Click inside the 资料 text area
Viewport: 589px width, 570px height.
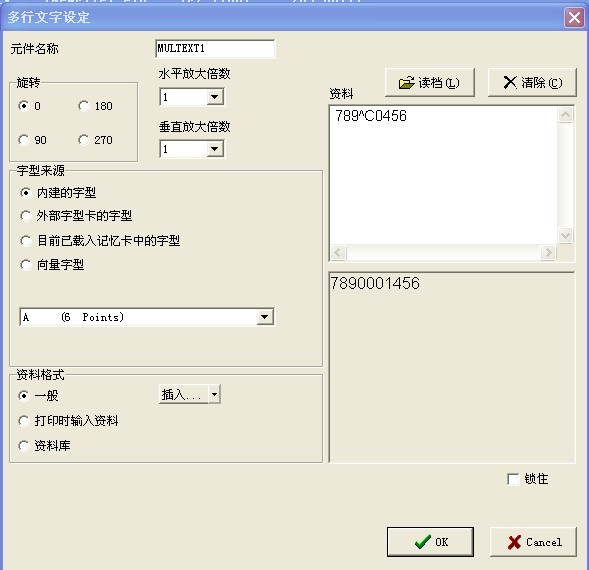[x=443, y=175]
